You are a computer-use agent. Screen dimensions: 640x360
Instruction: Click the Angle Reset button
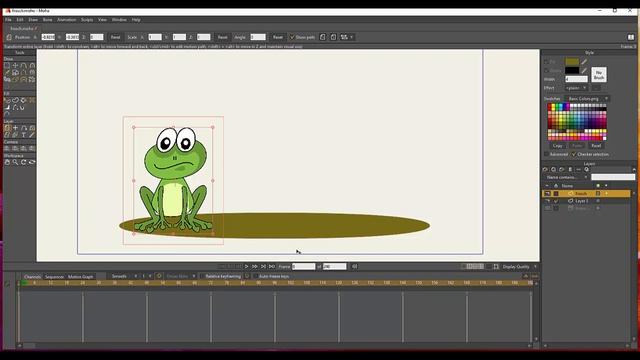click(278, 37)
